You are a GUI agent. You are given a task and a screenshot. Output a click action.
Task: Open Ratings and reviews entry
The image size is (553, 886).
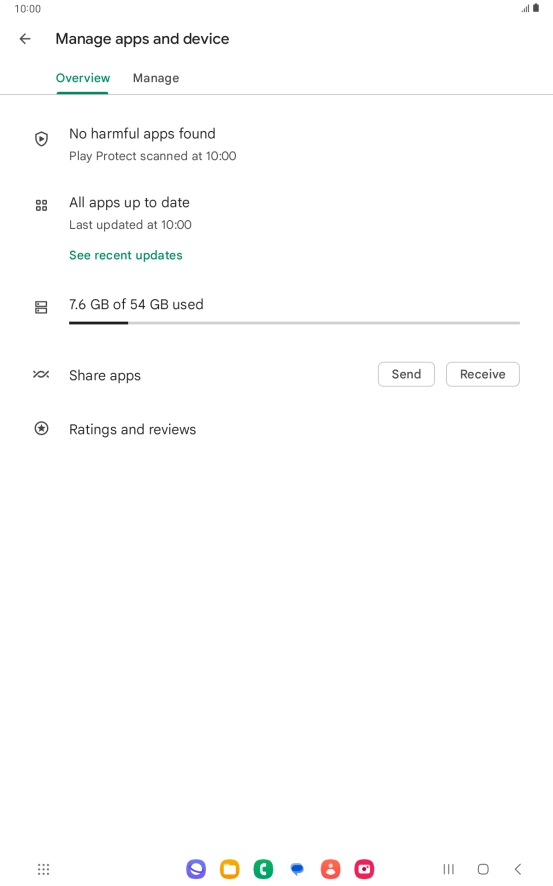coord(132,429)
